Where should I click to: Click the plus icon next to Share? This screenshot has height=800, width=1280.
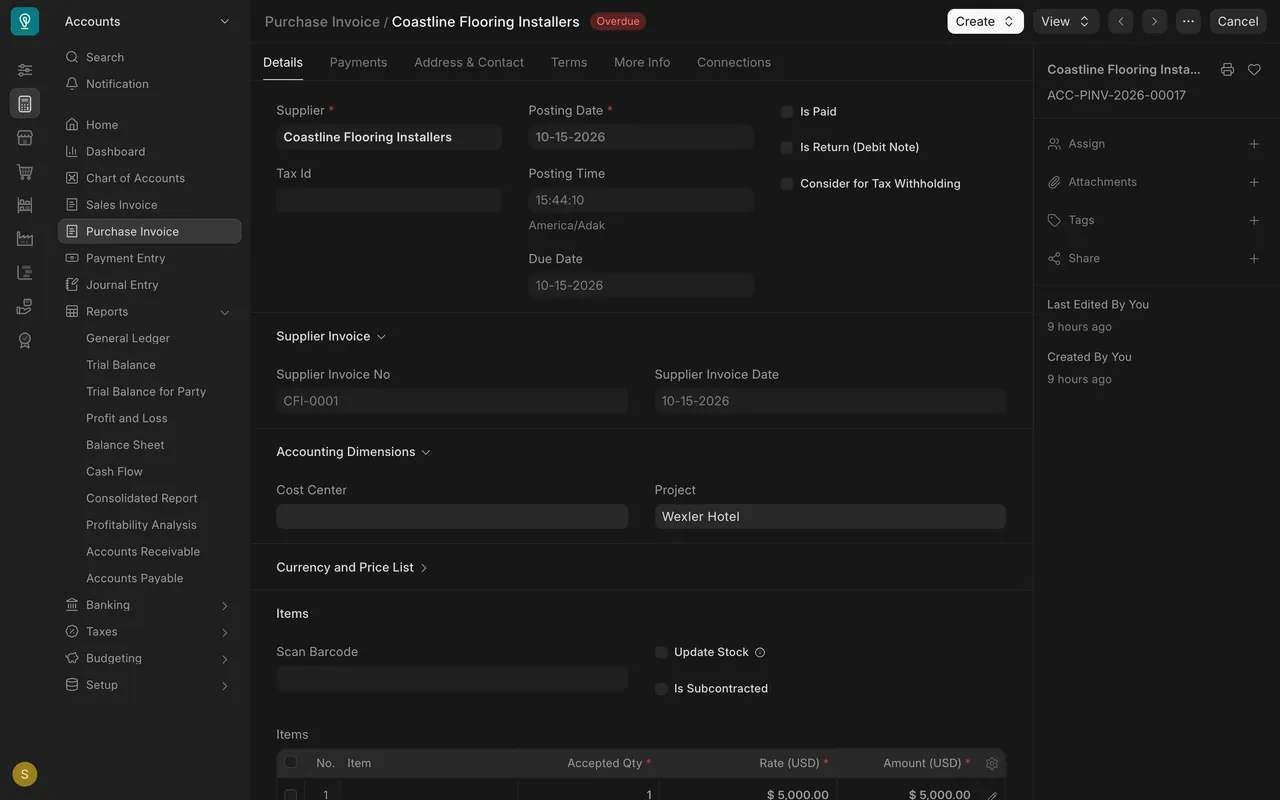[1254, 258]
